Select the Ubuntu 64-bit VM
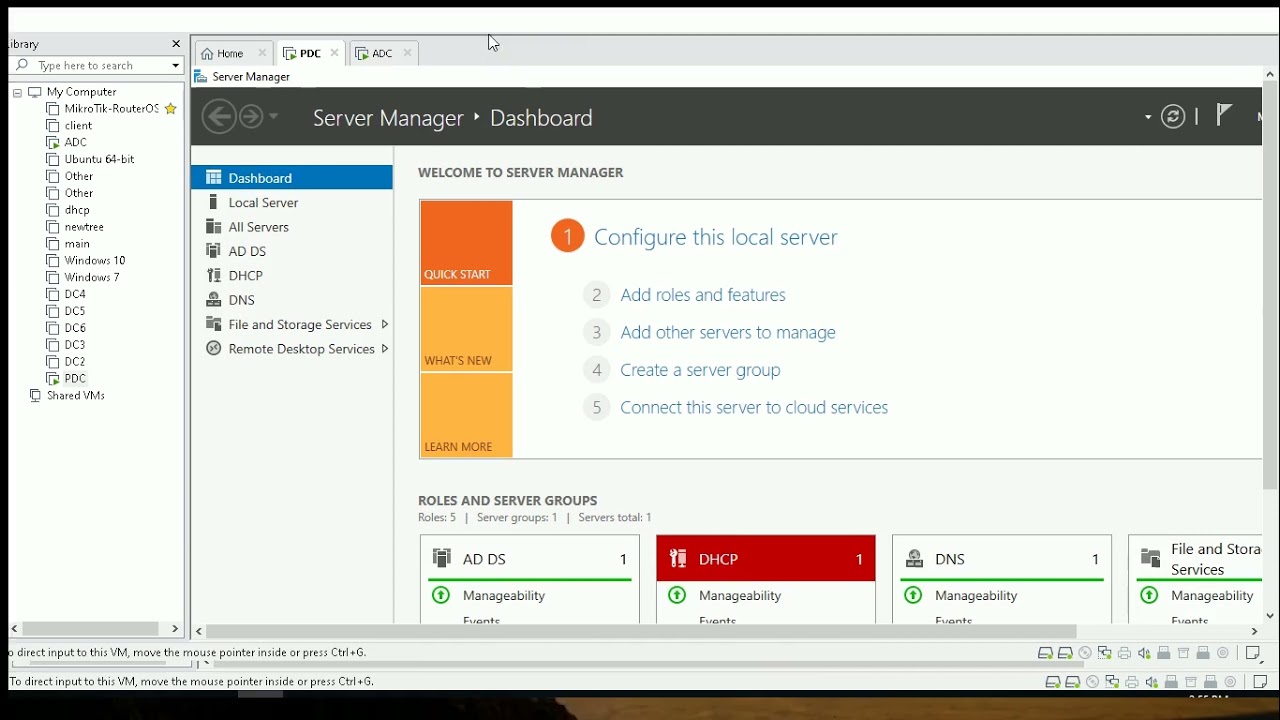Viewport: 1280px width, 720px height. pos(99,160)
